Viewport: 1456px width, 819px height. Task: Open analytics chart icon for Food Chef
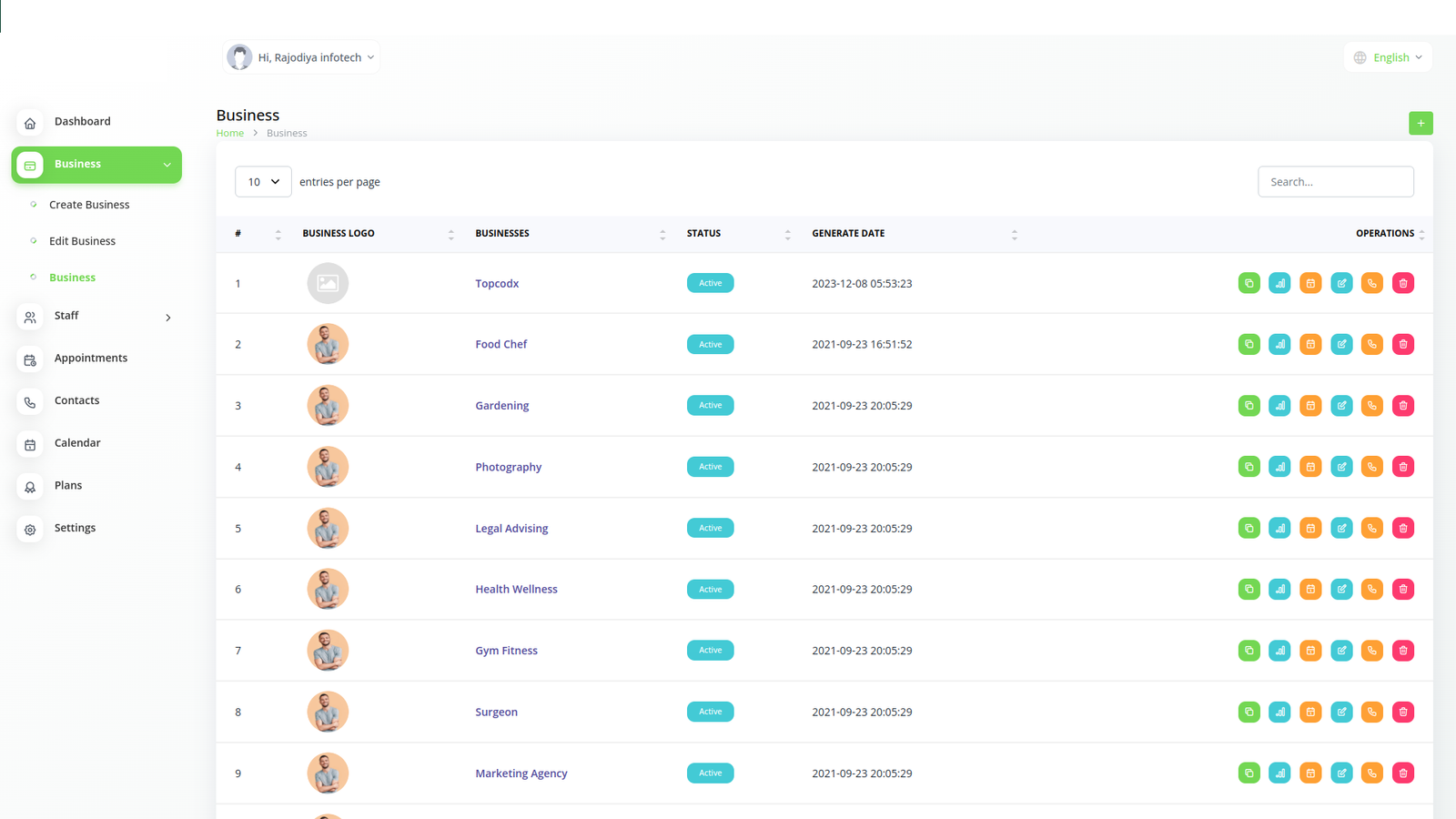[x=1279, y=344]
